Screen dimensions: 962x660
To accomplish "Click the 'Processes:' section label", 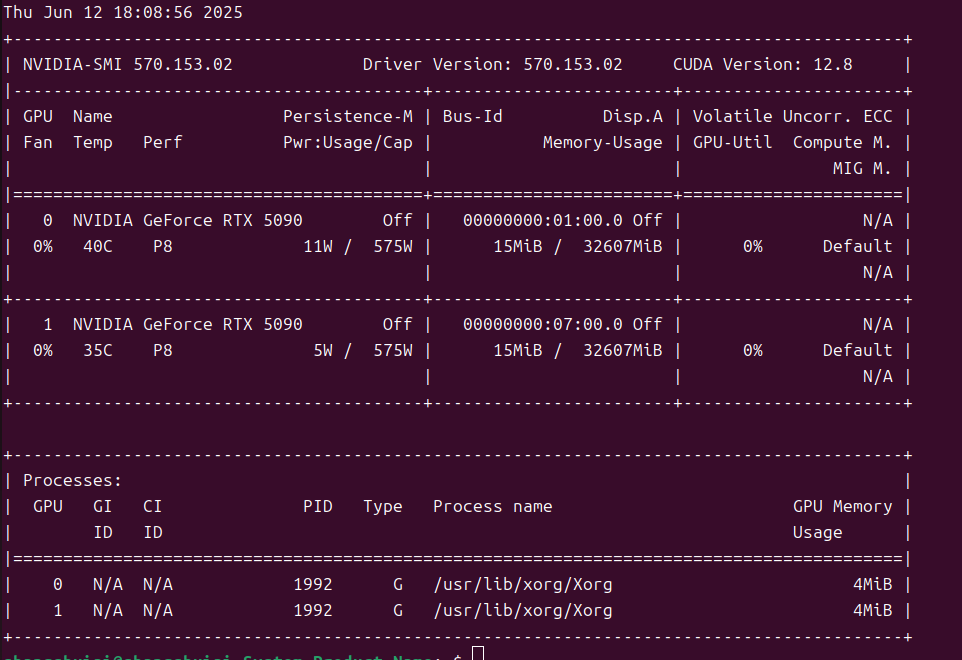I will [x=72, y=480].
